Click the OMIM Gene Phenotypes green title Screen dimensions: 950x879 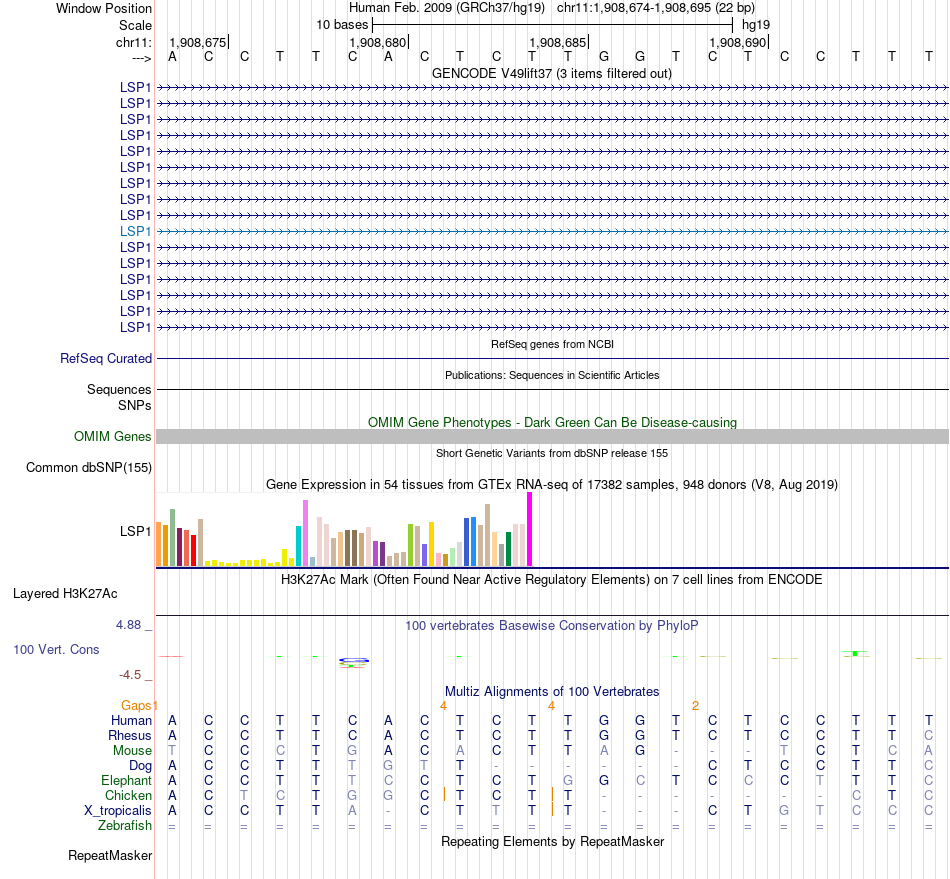552,422
